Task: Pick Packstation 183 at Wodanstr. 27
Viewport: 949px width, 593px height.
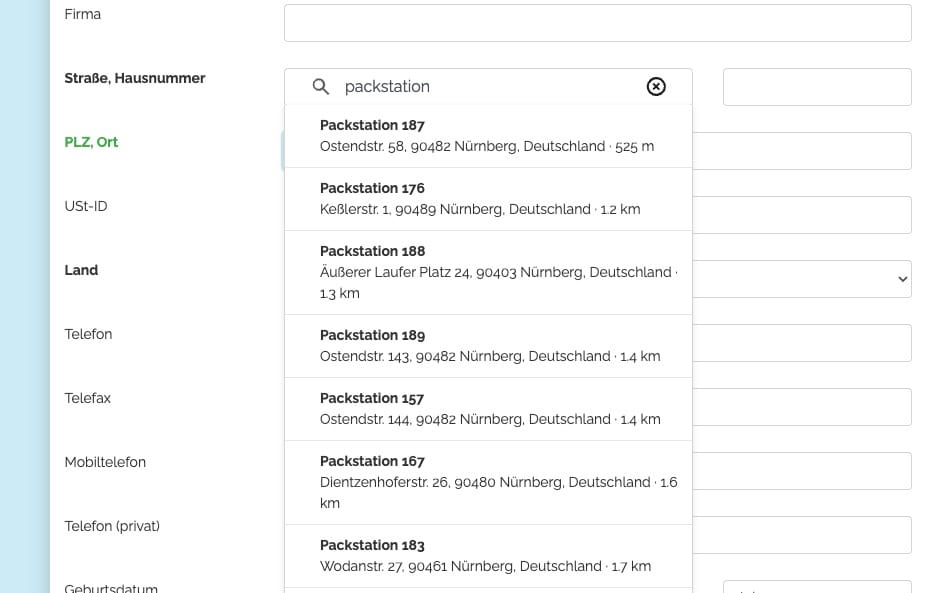Action: [487, 556]
